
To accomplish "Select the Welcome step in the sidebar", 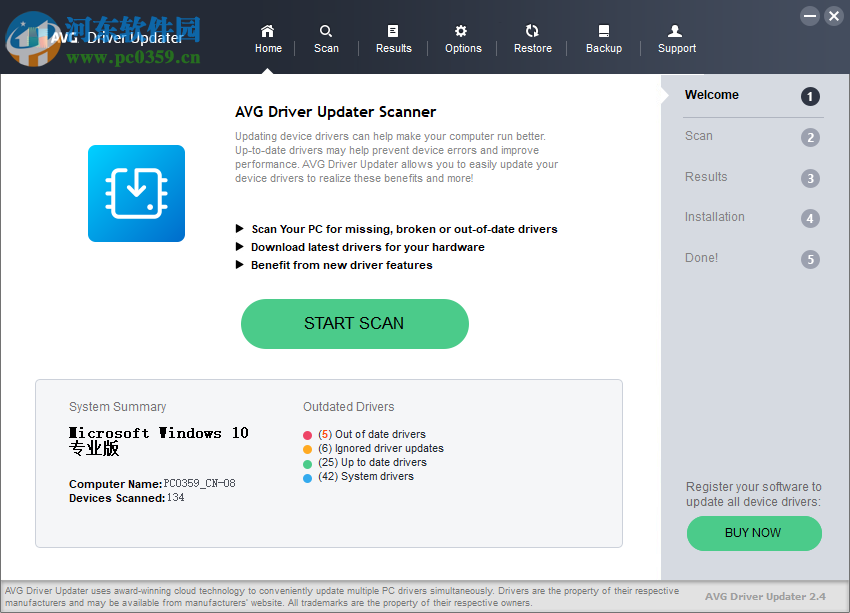I will tap(711, 95).
